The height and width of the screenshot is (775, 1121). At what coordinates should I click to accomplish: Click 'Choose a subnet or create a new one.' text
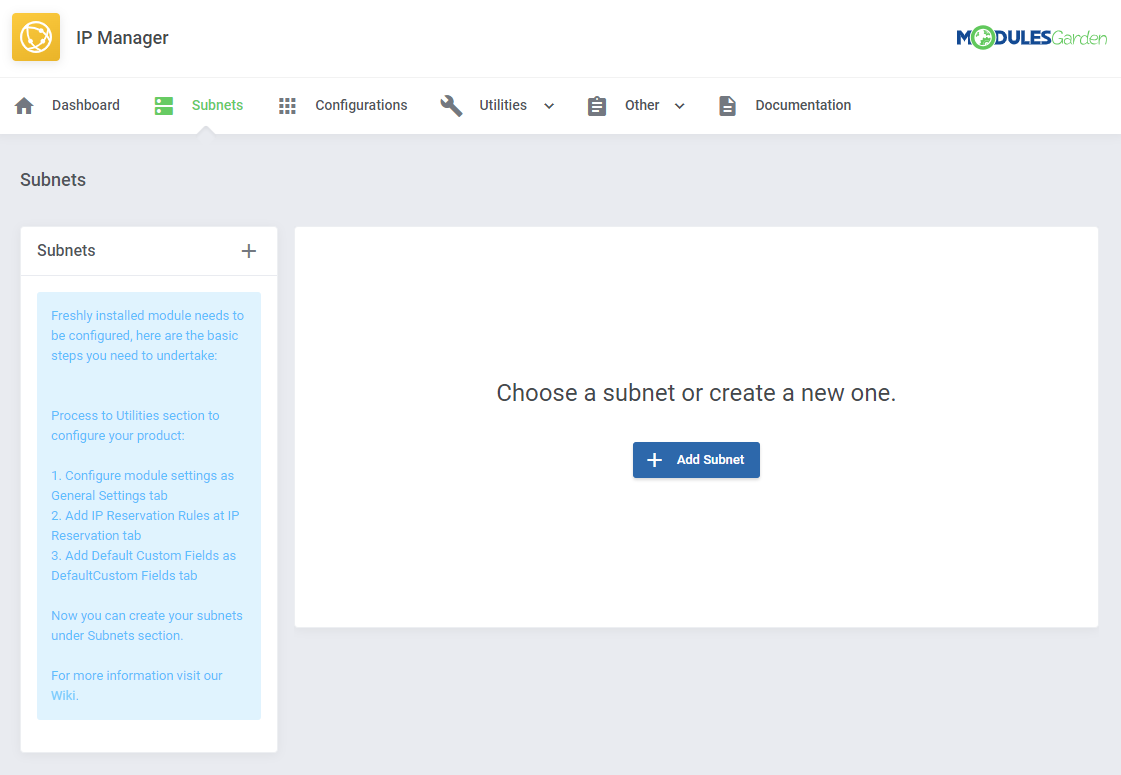click(x=696, y=393)
